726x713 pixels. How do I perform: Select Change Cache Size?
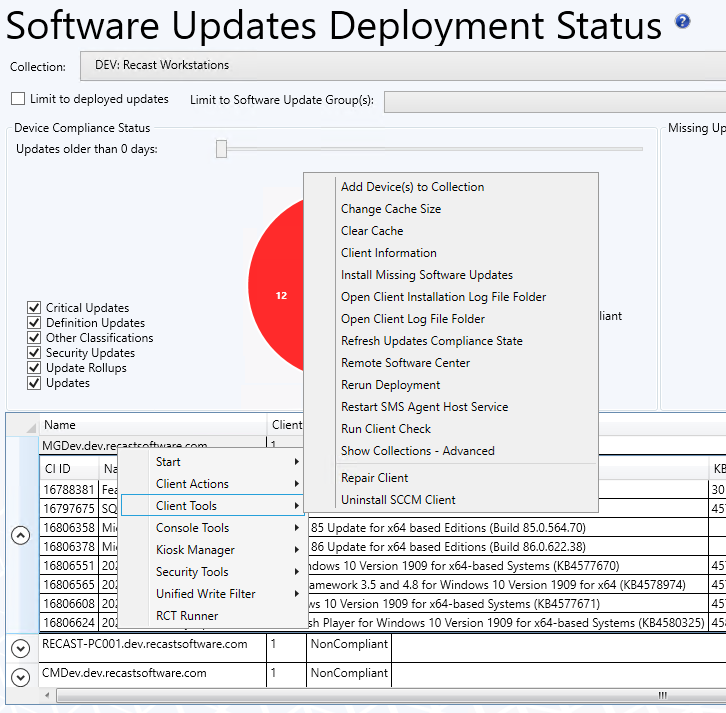pyautogui.click(x=451, y=209)
